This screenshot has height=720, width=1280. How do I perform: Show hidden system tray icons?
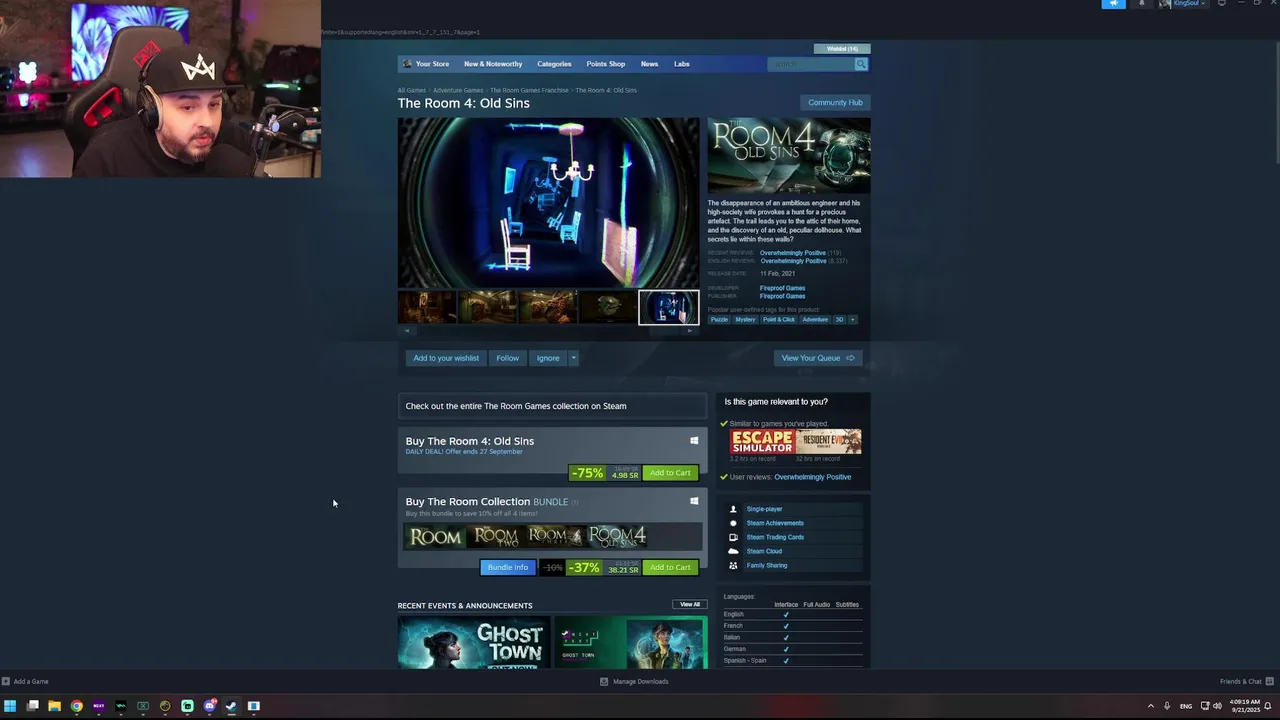[1150, 706]
